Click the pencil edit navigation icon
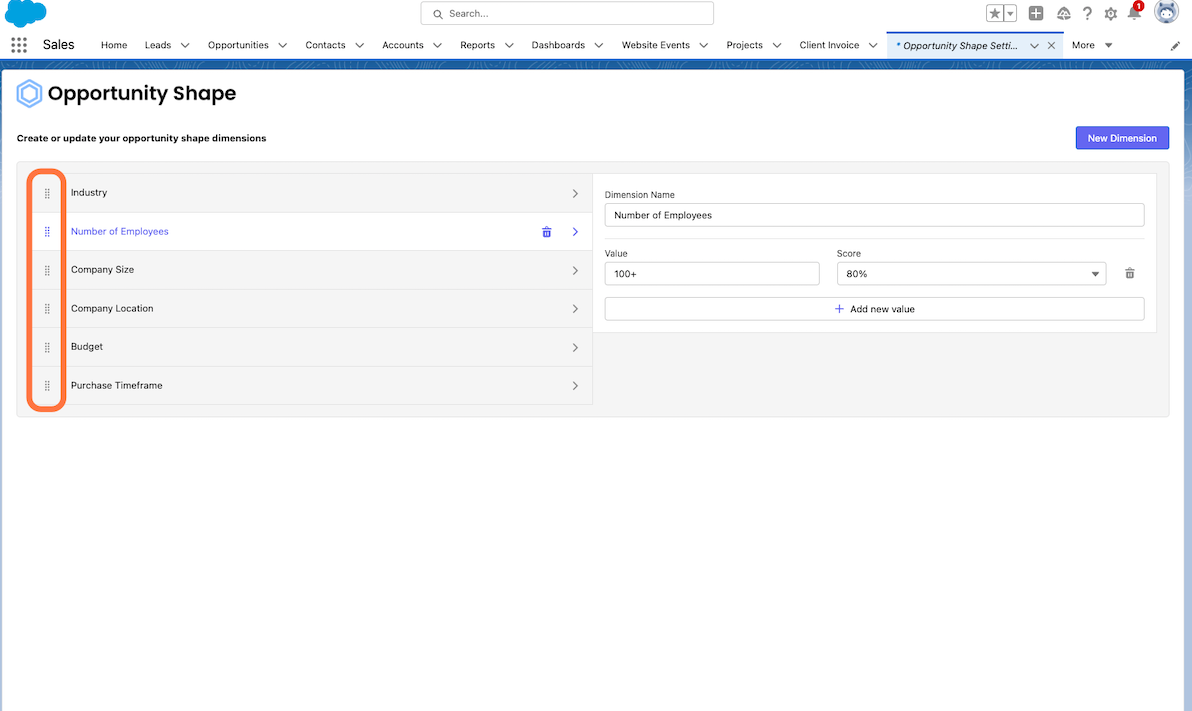This screenshot has height=711, width=1192. [x=1175, y=46]
